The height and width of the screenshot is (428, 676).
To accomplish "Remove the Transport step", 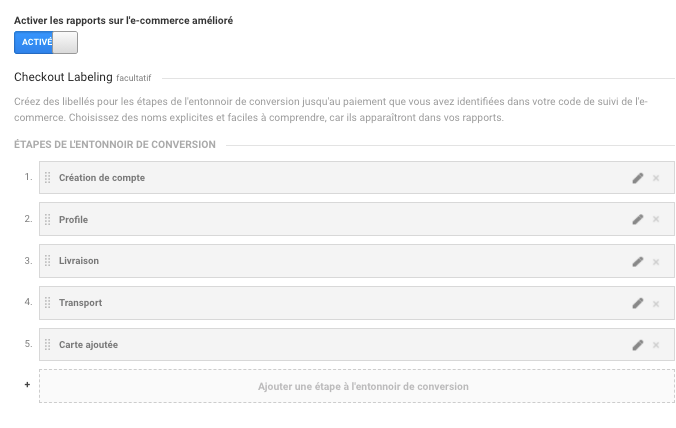I will tap(656, 303).
